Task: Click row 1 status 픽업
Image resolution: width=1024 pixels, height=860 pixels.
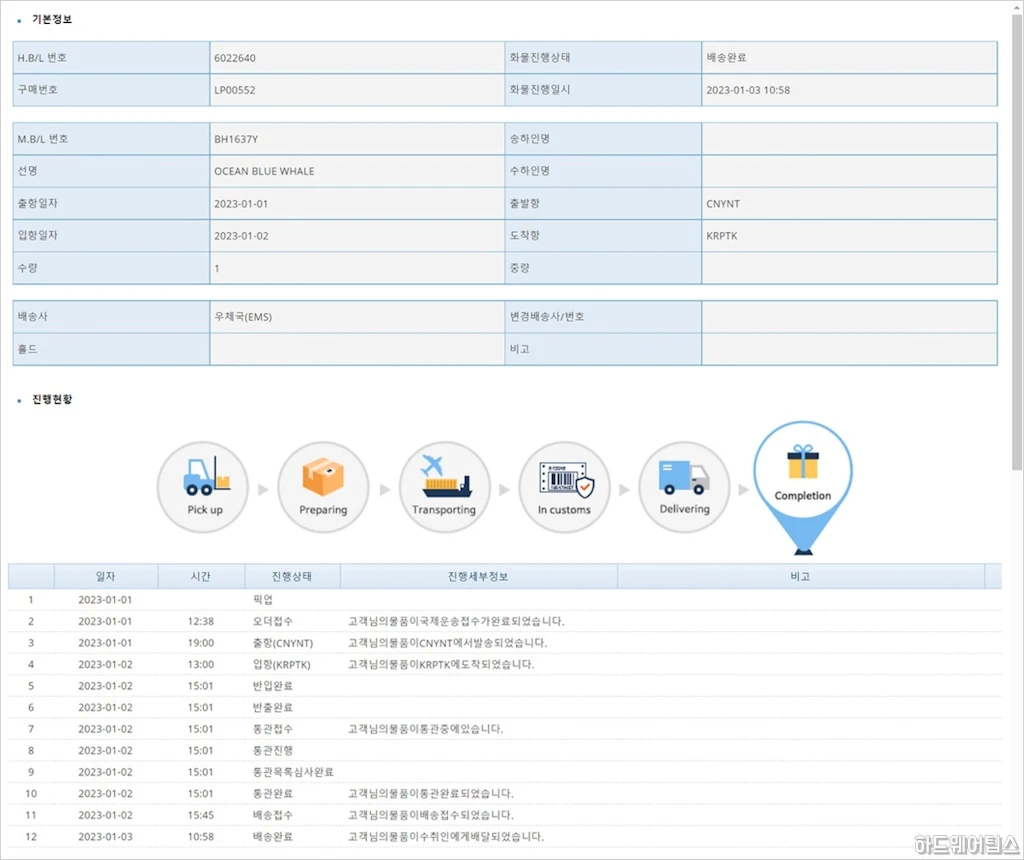Action: point(263,599)
